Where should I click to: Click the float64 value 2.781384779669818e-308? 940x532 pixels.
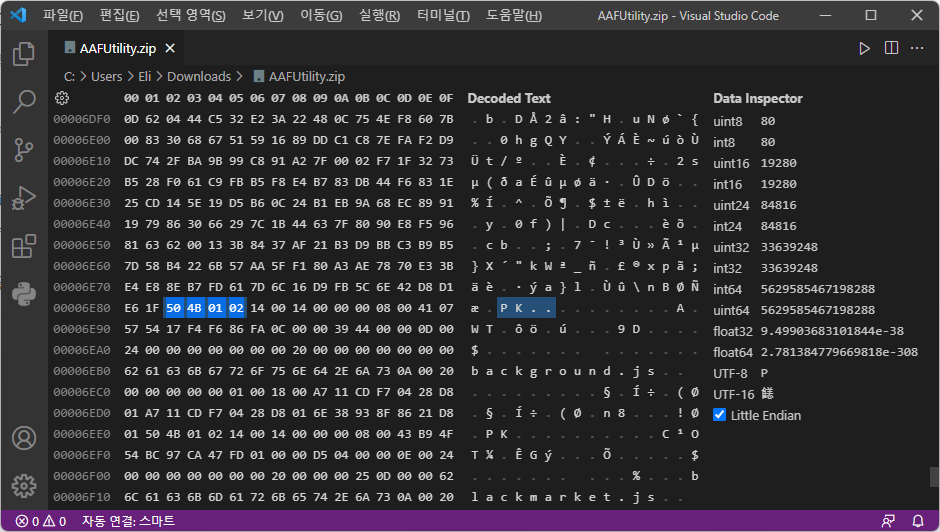839,352
